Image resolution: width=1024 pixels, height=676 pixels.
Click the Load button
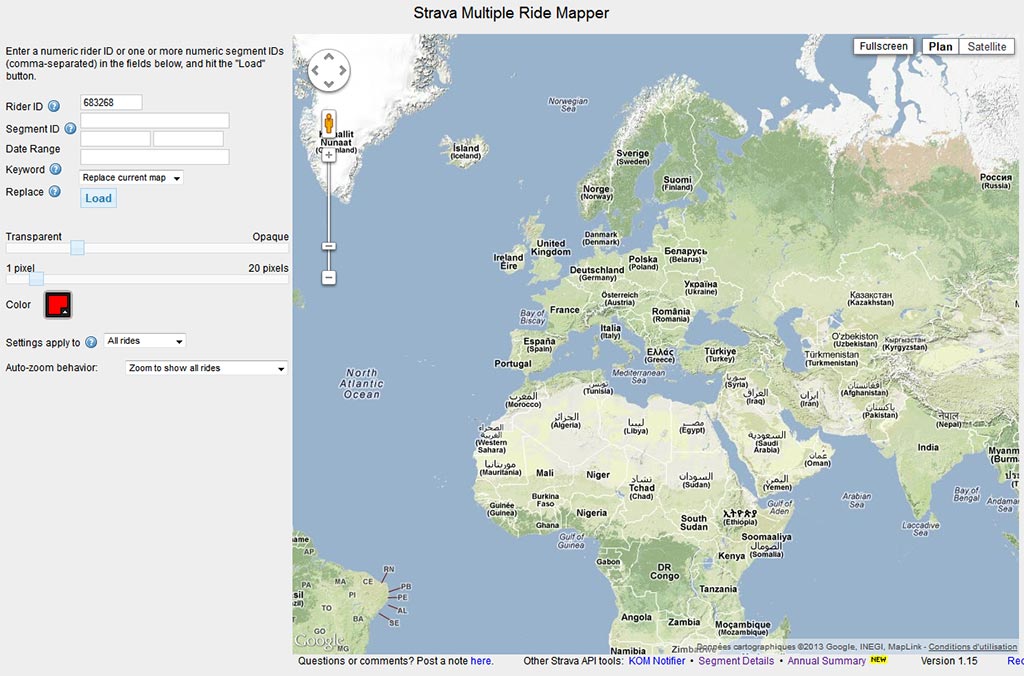pos(99,198)
